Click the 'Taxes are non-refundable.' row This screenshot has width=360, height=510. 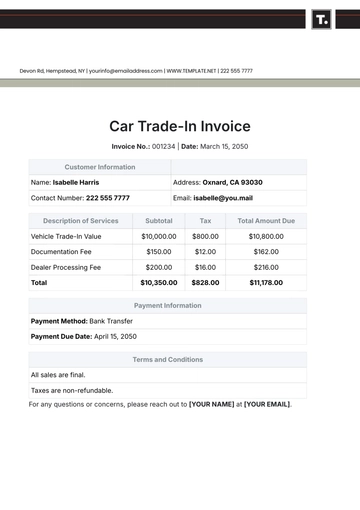(168, 390)
